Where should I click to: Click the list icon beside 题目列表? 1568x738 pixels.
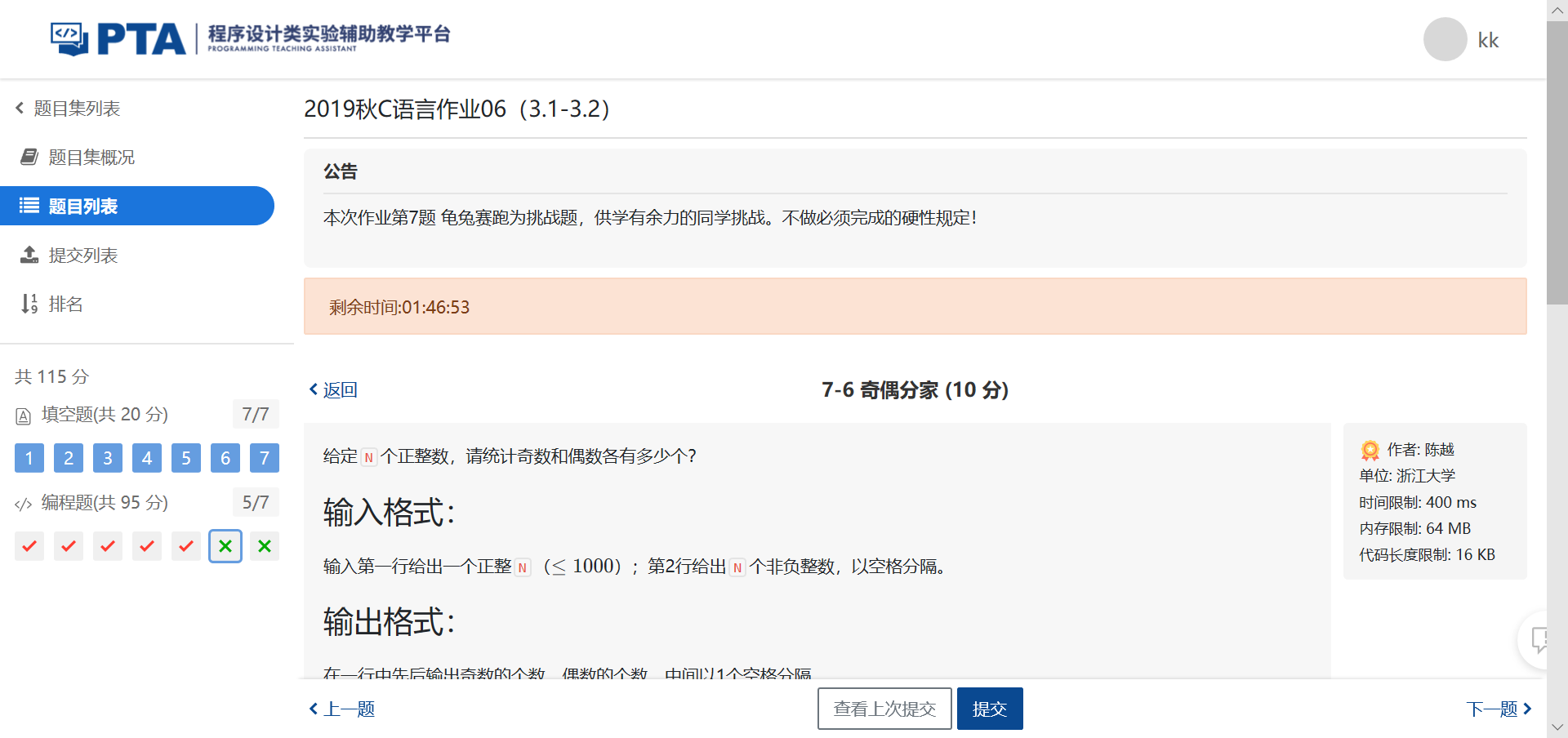[29, 206]
